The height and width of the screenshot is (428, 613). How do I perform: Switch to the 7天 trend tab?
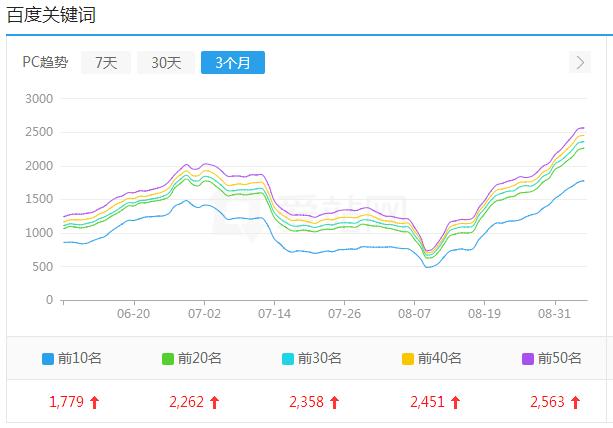tap(106, 62)
